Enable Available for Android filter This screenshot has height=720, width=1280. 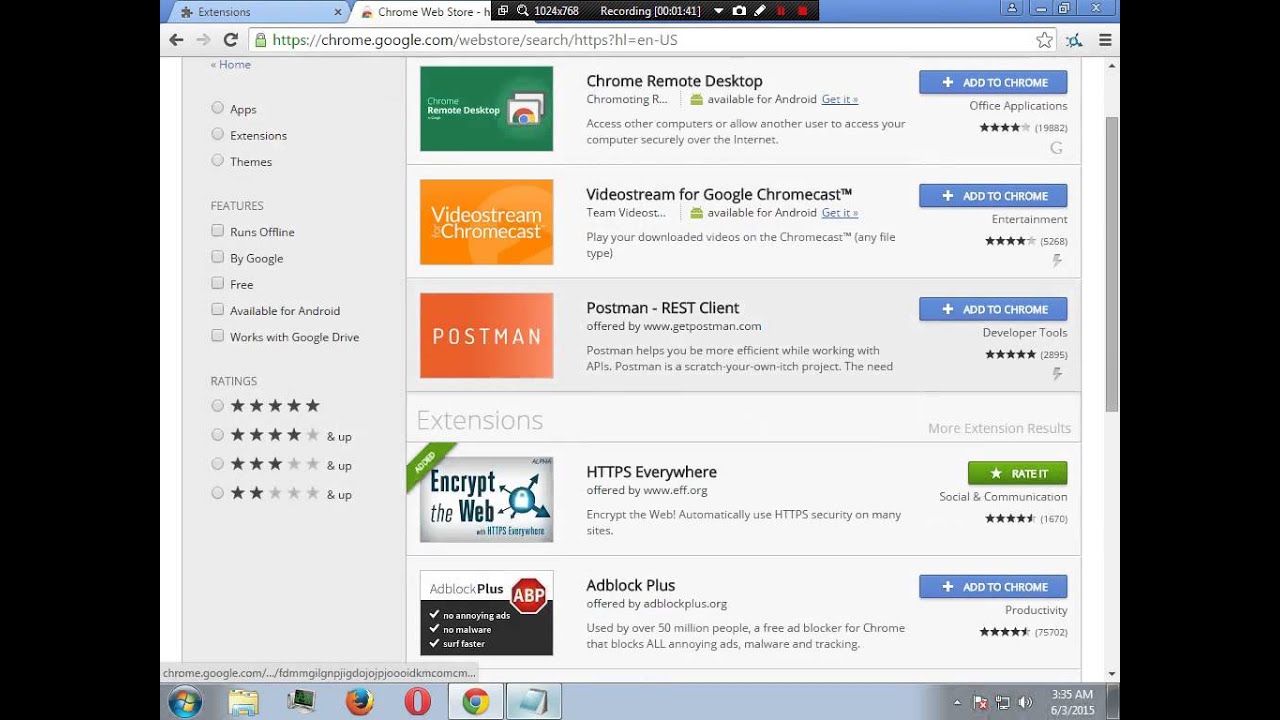pyautogui.click(x=217, y=309)
